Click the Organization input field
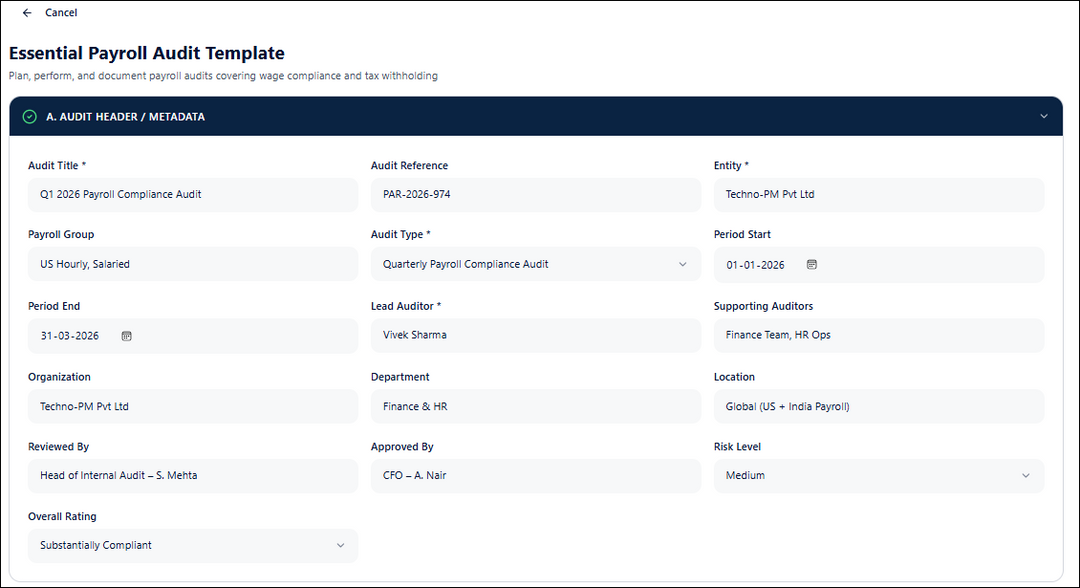 (x=193, y=406)
